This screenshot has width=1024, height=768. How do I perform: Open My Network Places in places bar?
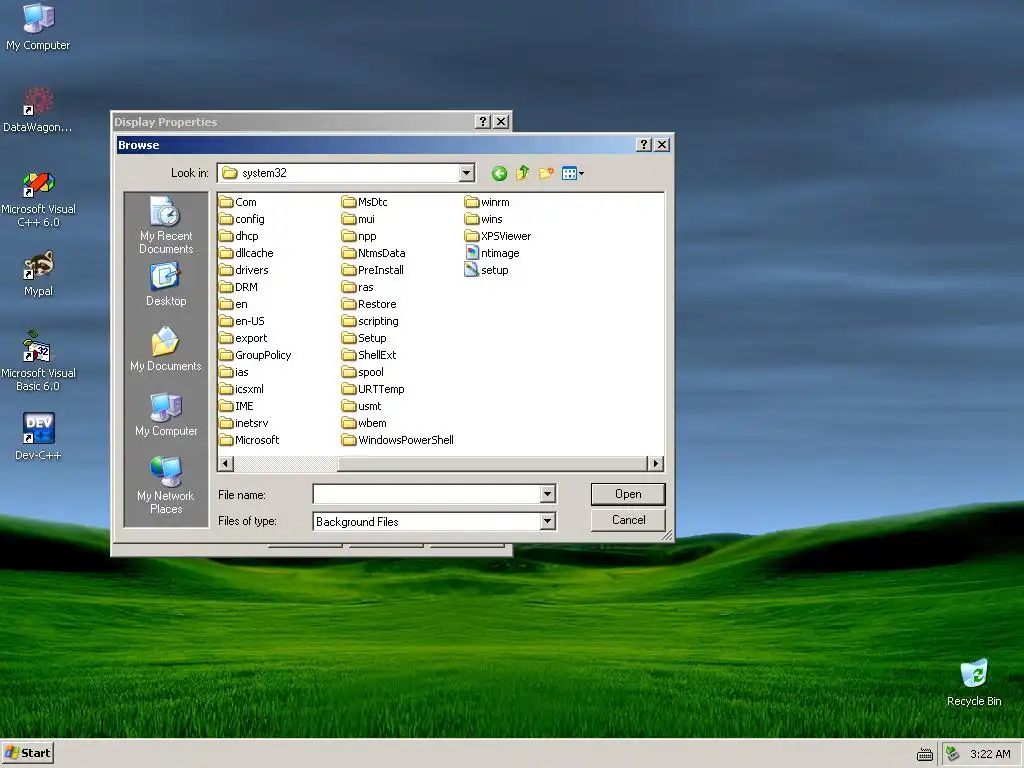(x=166, y=485)
